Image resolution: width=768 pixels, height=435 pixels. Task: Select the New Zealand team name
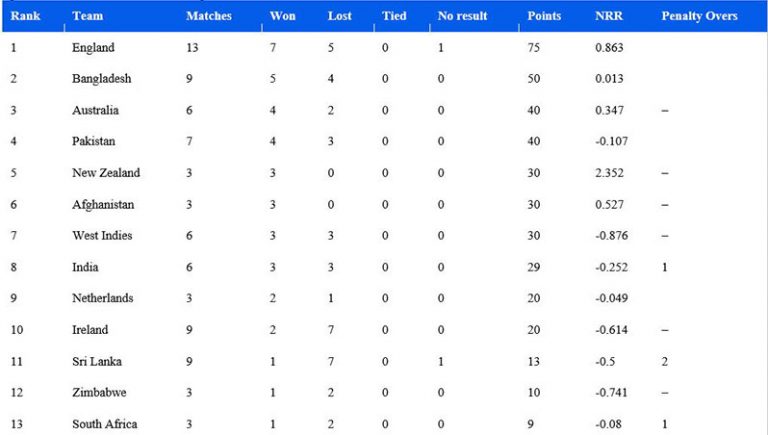[106, 173]
